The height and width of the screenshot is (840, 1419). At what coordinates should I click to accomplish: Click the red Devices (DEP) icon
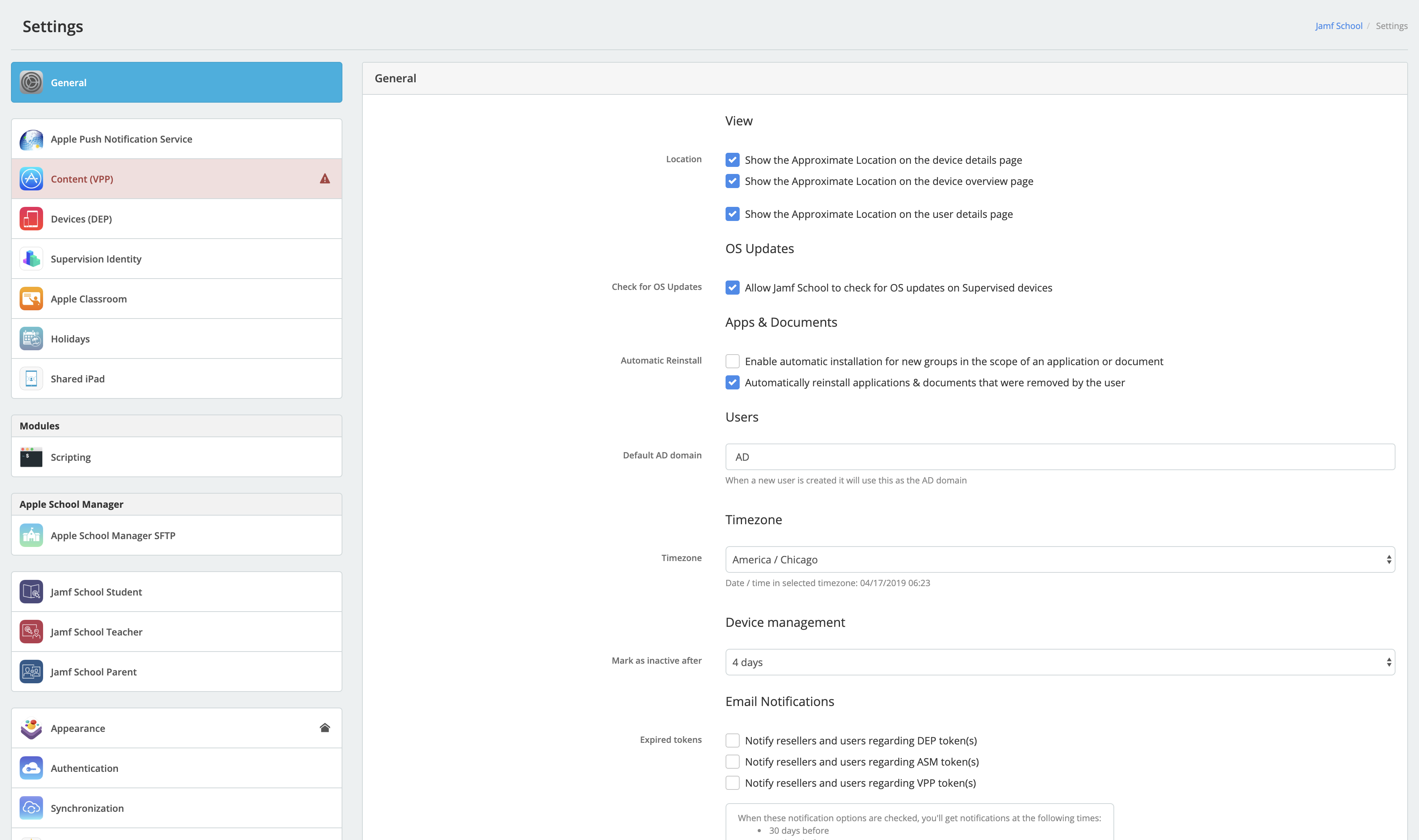click(31, 219)
